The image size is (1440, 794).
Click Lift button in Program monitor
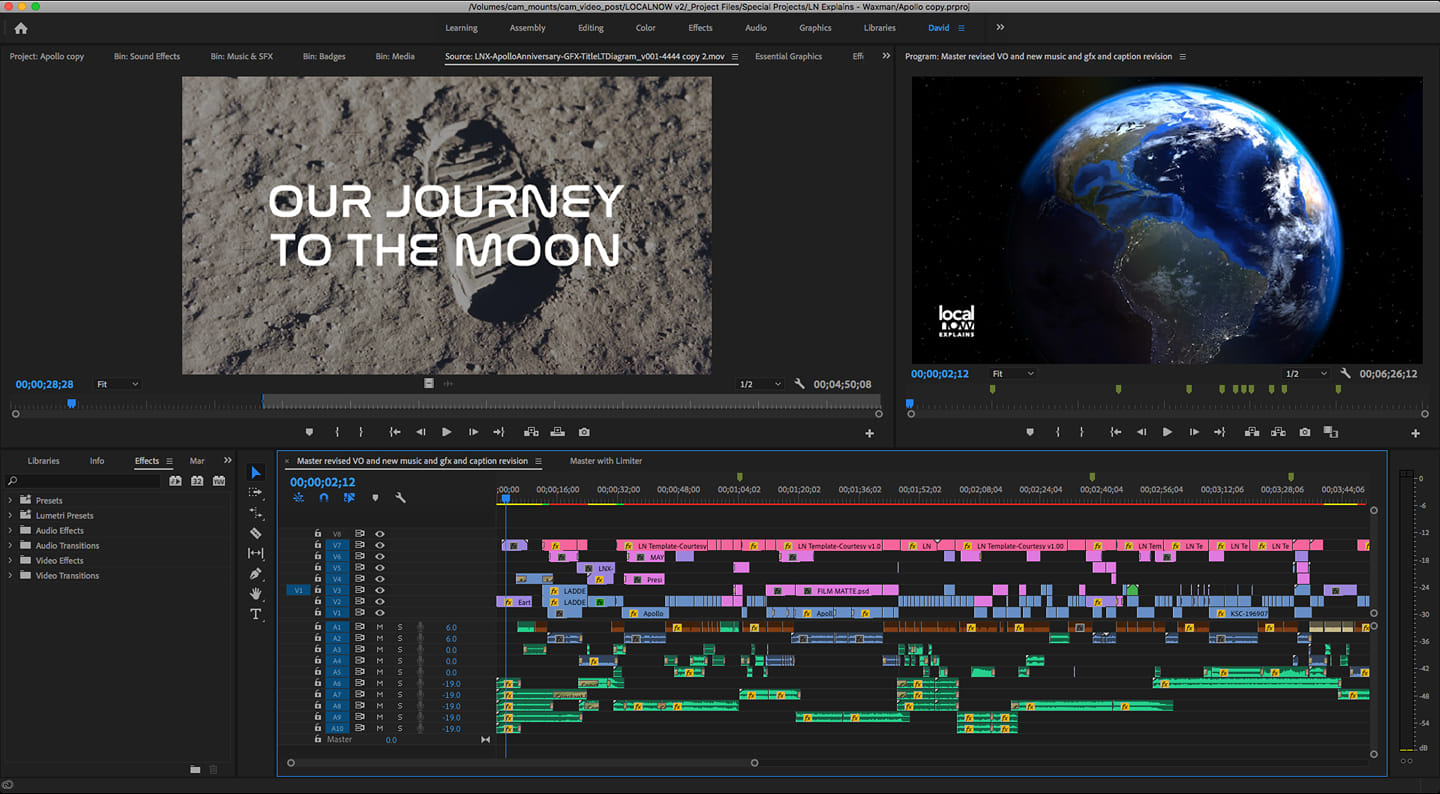[1251, 432]
